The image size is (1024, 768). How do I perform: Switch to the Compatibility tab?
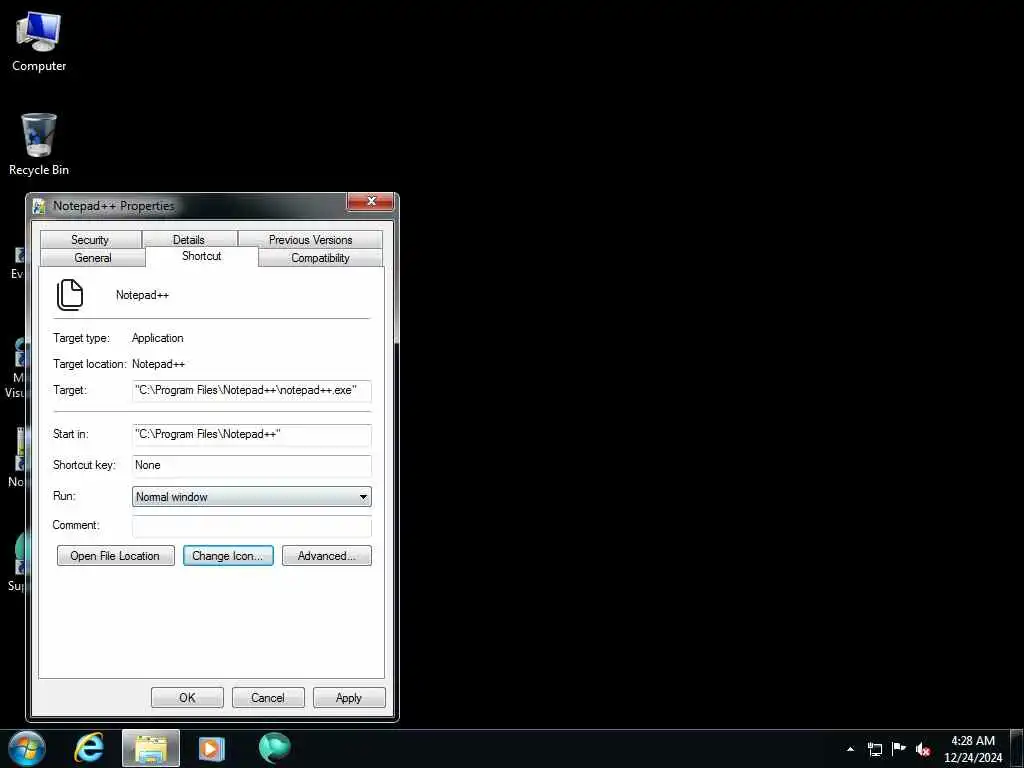320,258
